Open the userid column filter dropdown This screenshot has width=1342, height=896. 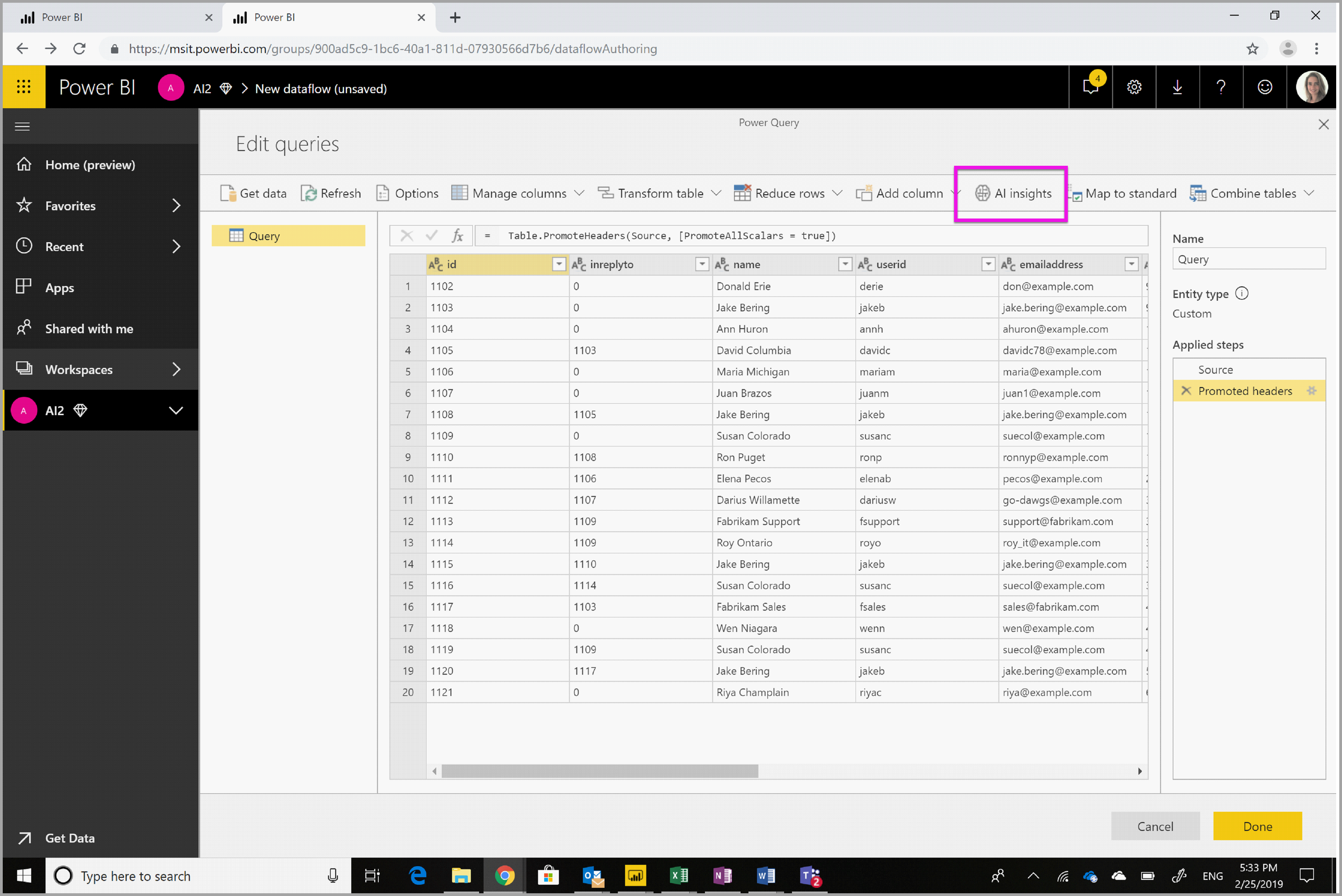coord(988,264)
